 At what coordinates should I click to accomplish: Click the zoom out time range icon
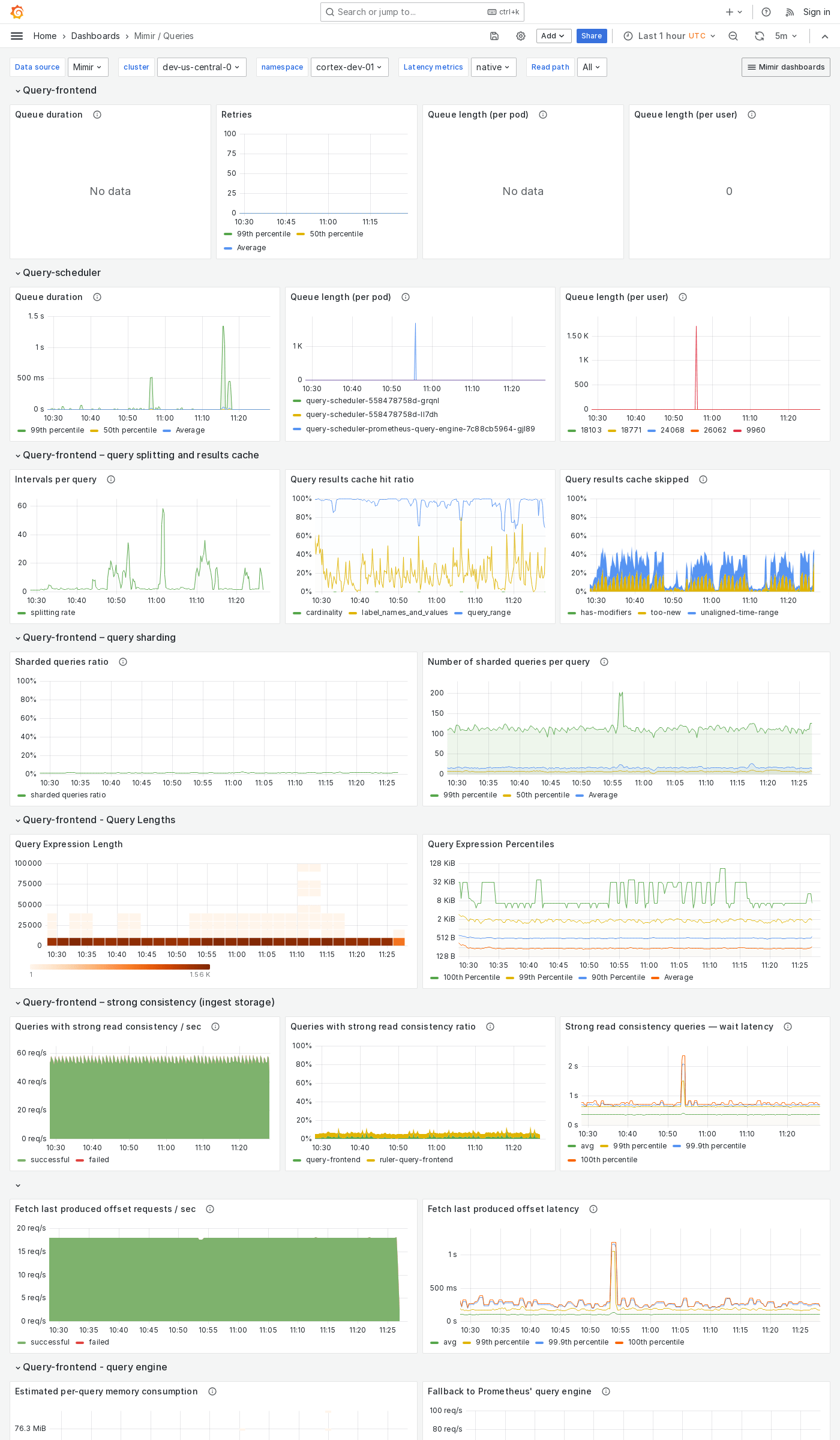pyautogui.click(x=733, y=36)
